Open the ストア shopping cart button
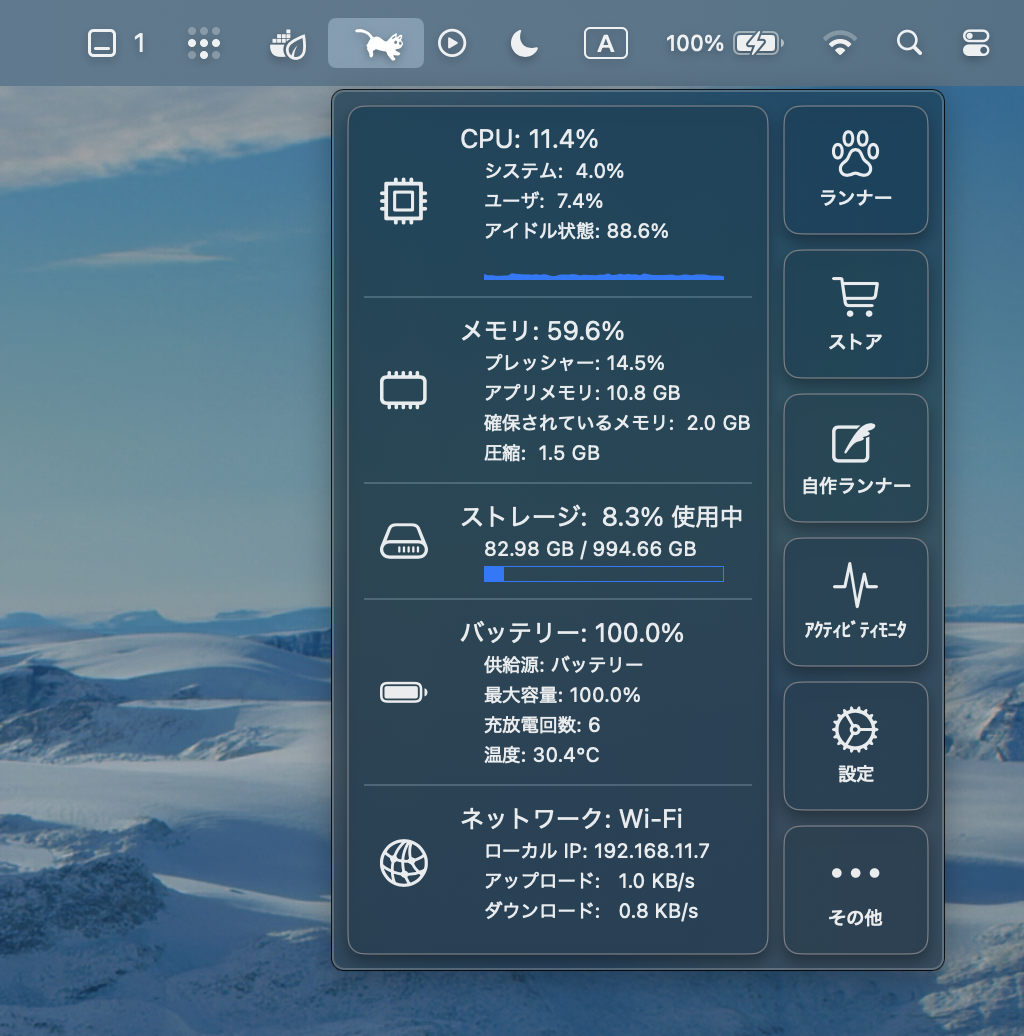 856,314
